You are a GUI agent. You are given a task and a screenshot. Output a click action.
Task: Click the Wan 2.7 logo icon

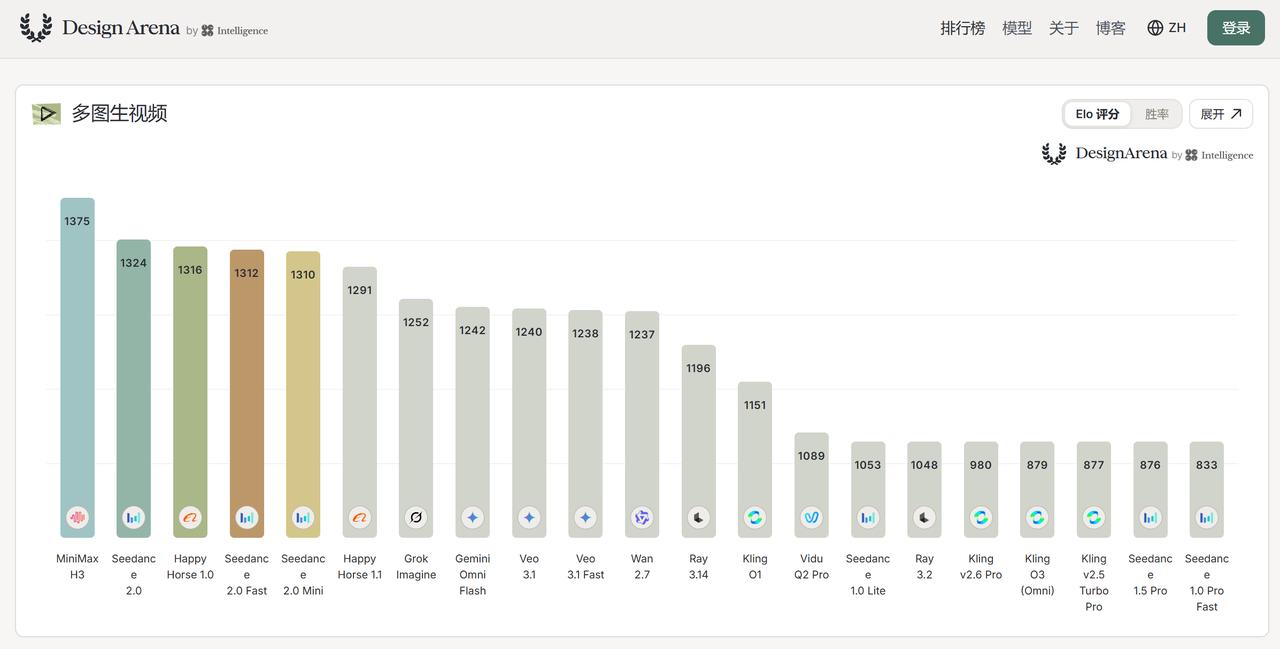[x=642, y=517]
